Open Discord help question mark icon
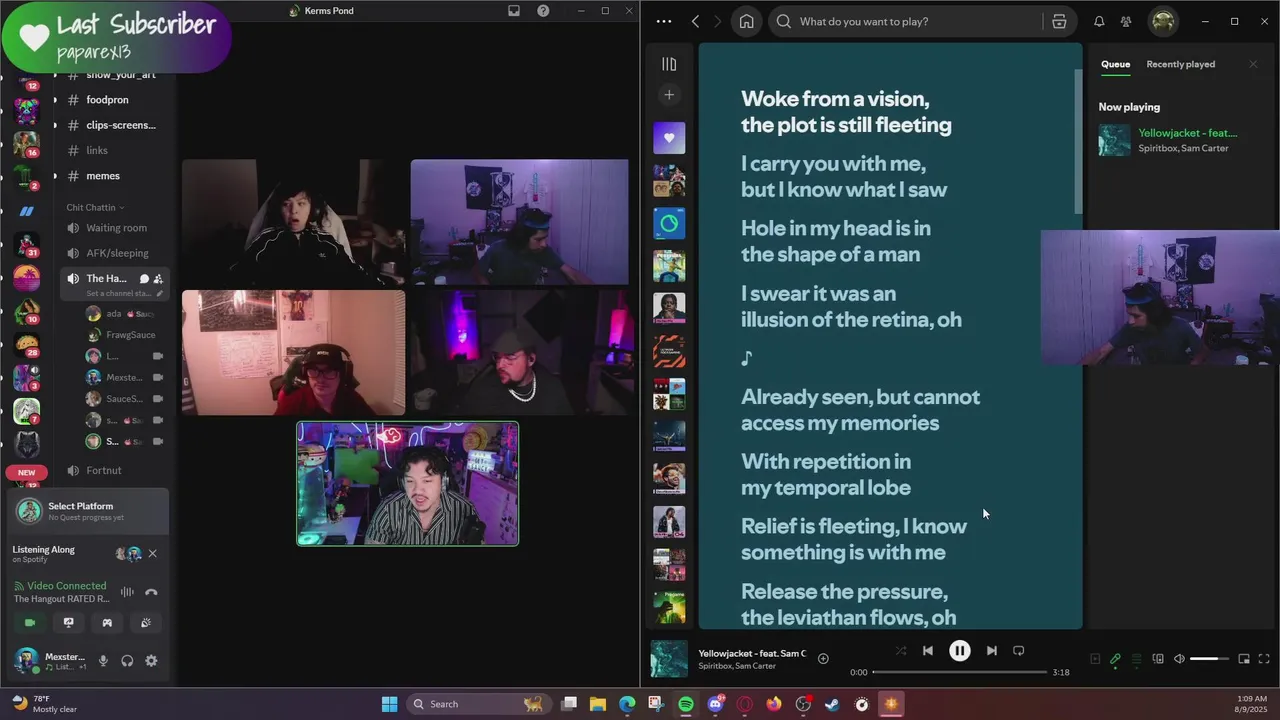This screenshot has width=1280, height=720. point(543,11)
